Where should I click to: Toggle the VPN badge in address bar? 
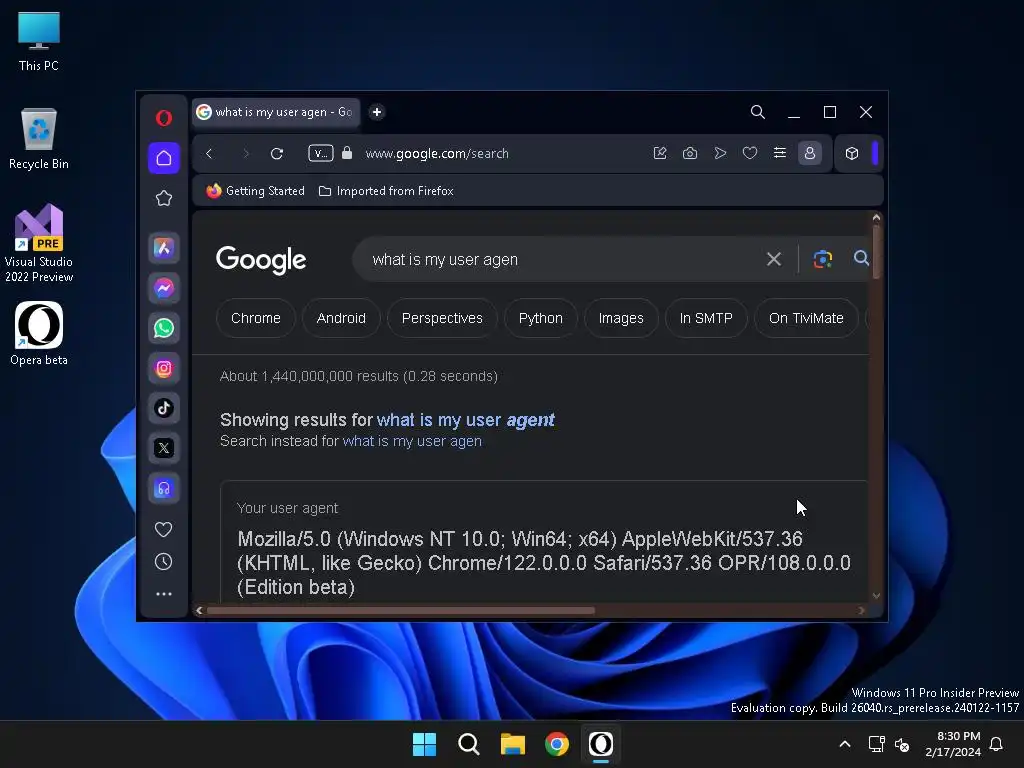pyautogui.click(x=321, y=153)
